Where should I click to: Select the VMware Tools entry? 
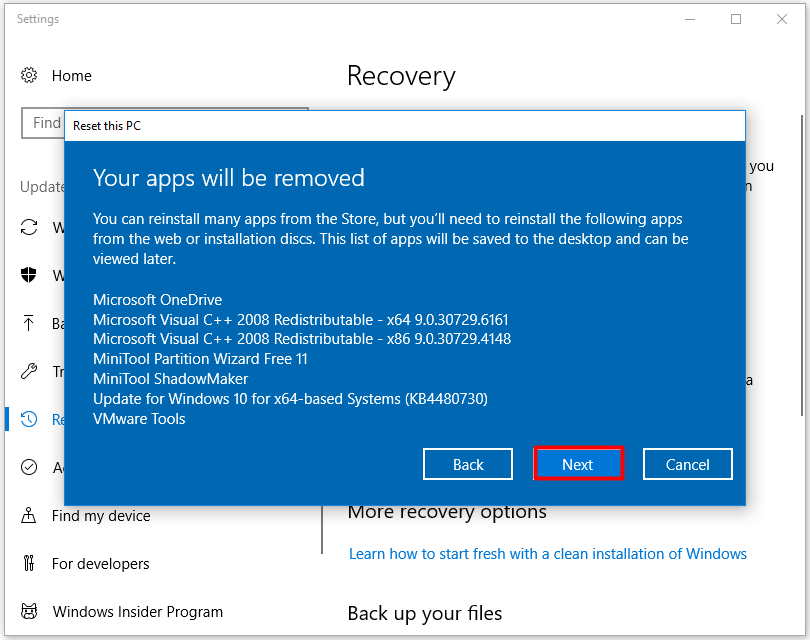[x=139, y=419]
